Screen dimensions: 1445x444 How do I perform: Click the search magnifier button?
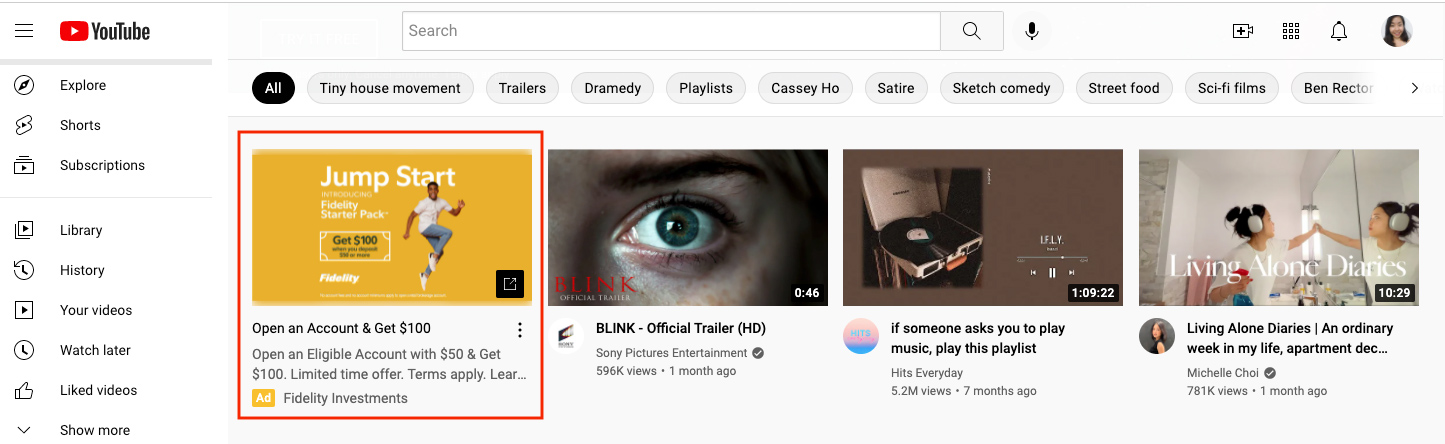972,31
